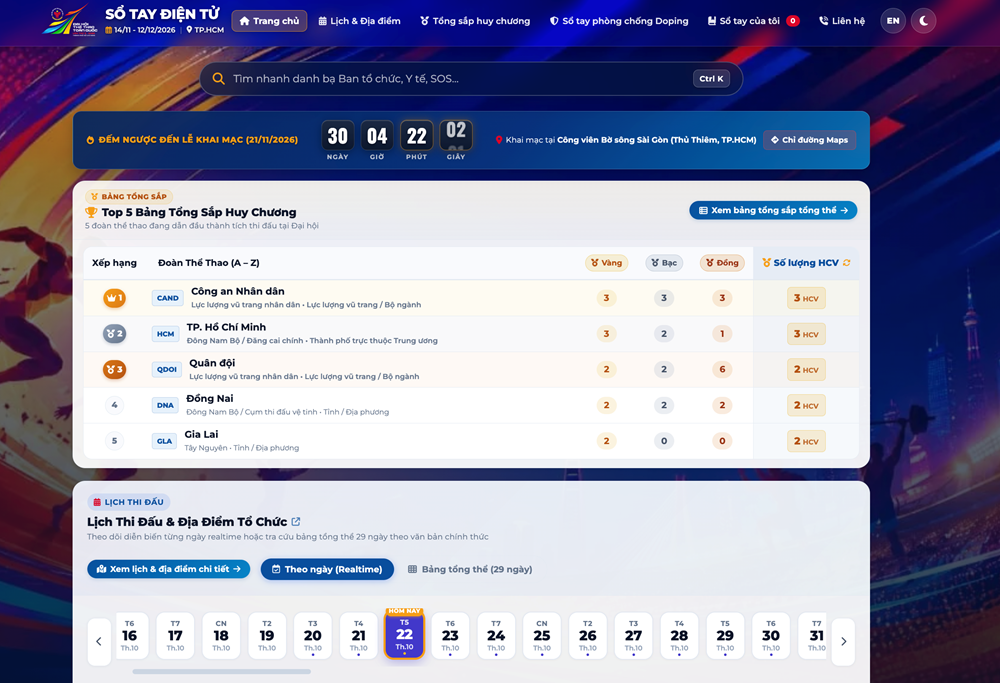1000x683 pixels.
Task: Select the DNA team code badge
Action: click(165, 405)
